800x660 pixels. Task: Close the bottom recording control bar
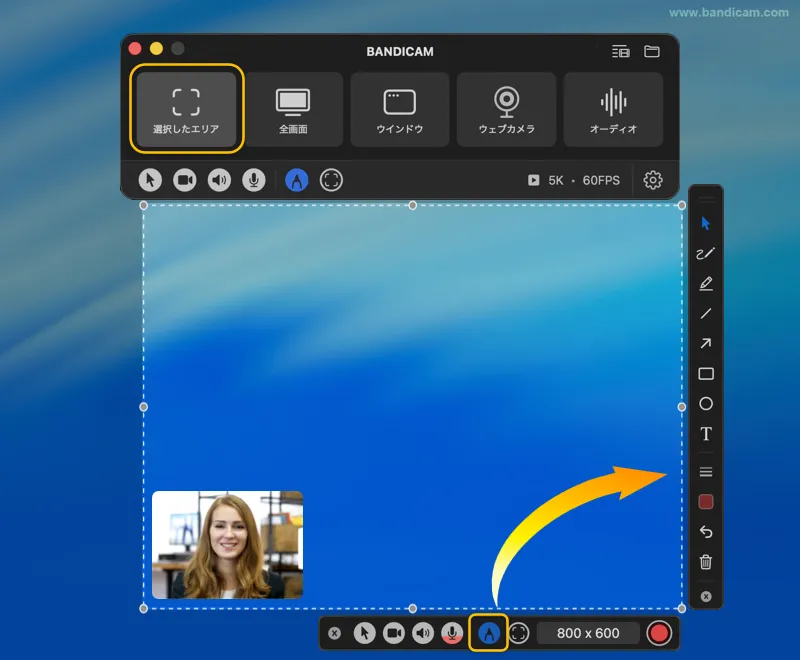[334, 633]
